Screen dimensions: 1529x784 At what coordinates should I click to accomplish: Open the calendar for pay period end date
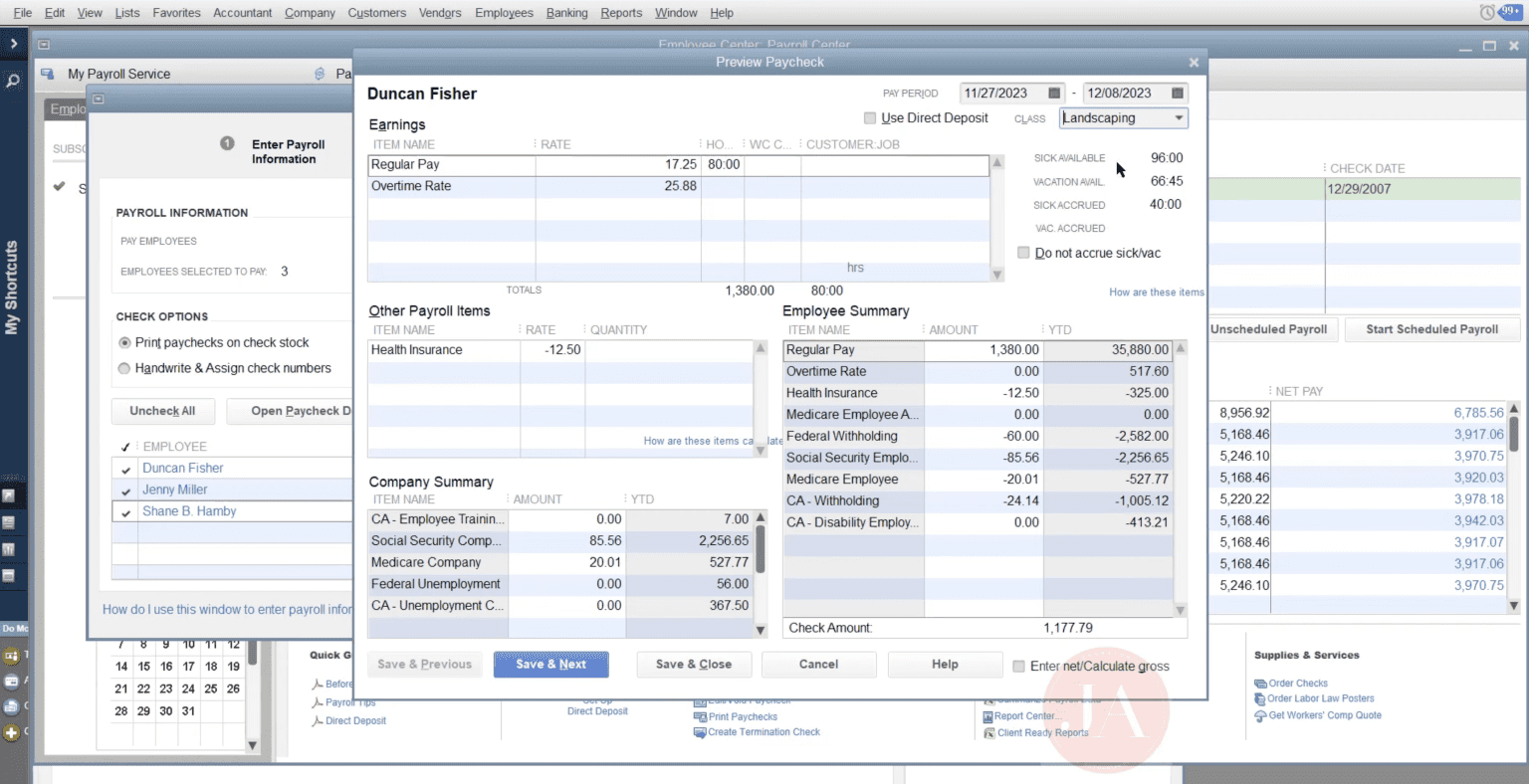pos(1176,93)
